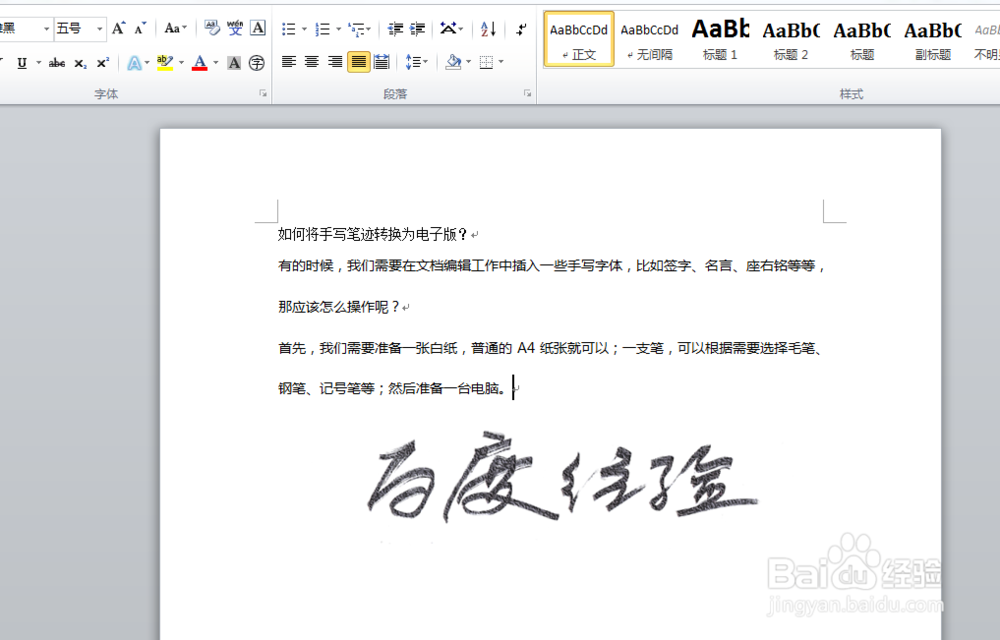Open Paragraph dialog launcher
The height and width of the screenshot is (640, 1000).
tap(527, 93)
